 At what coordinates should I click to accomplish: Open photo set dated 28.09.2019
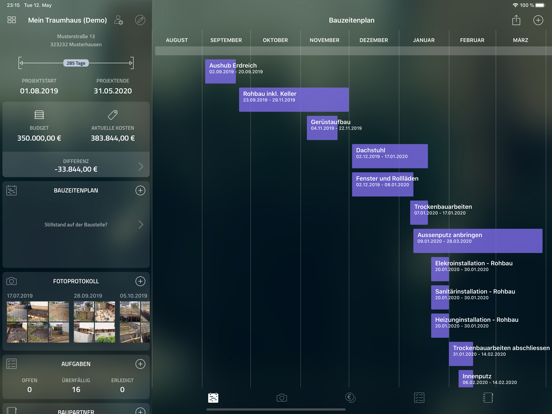coord(94,322)
